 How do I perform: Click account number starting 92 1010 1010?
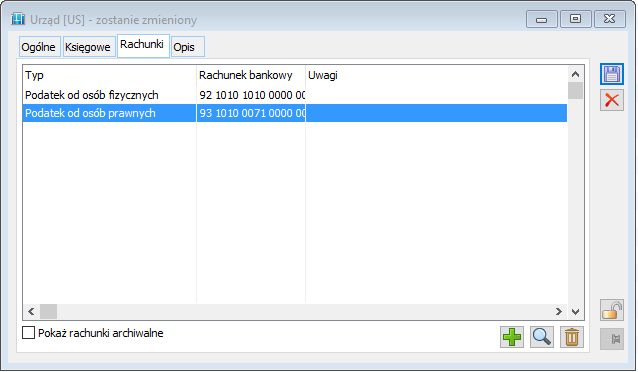(x=252, y=95)
